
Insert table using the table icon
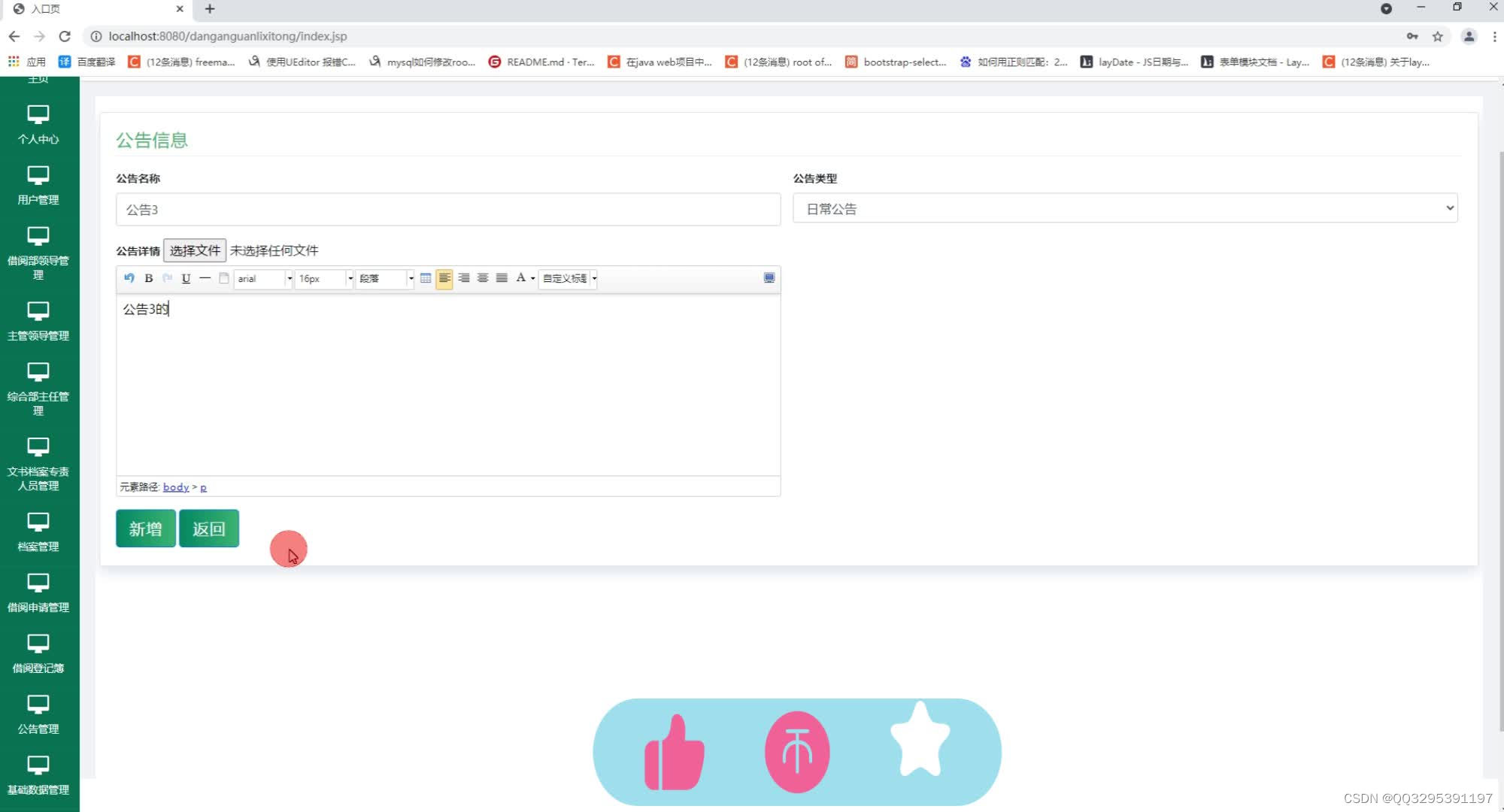(426, 278)
